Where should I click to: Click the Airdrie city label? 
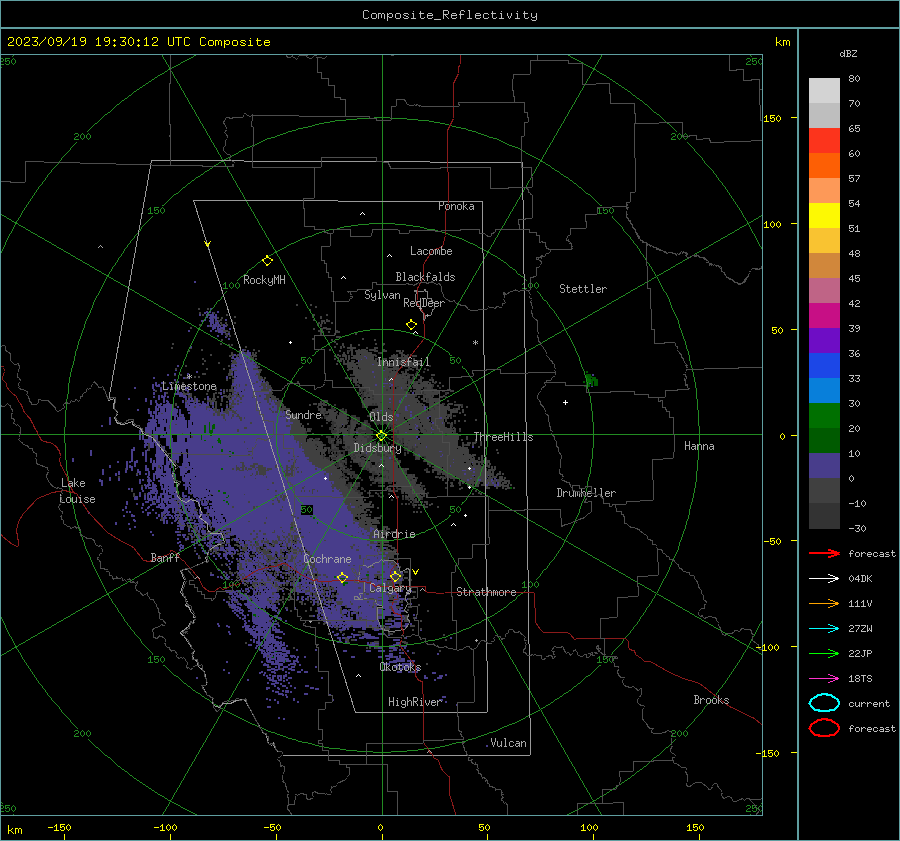coord(394,534)
